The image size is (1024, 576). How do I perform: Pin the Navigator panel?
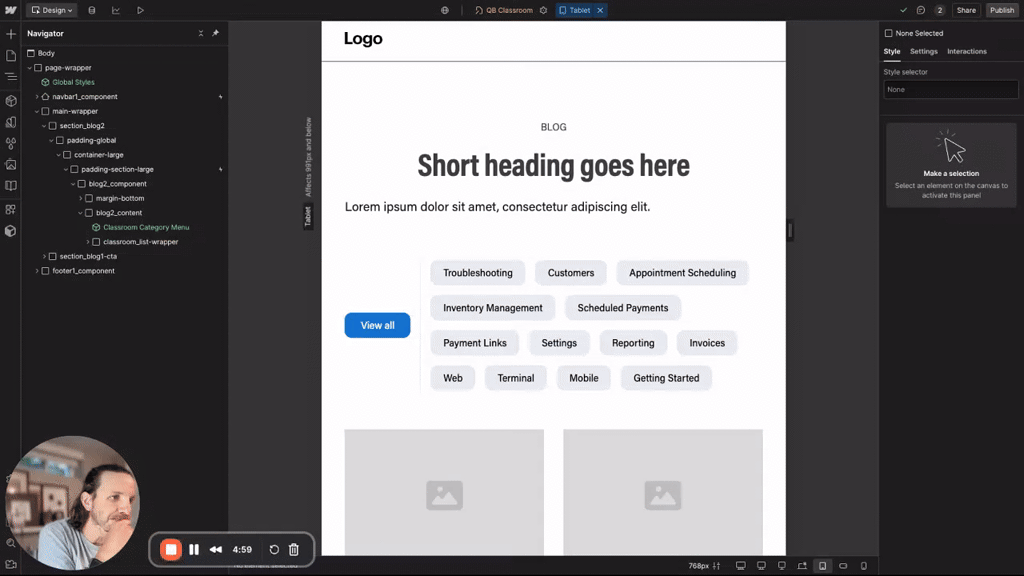(x=216, y=33)
